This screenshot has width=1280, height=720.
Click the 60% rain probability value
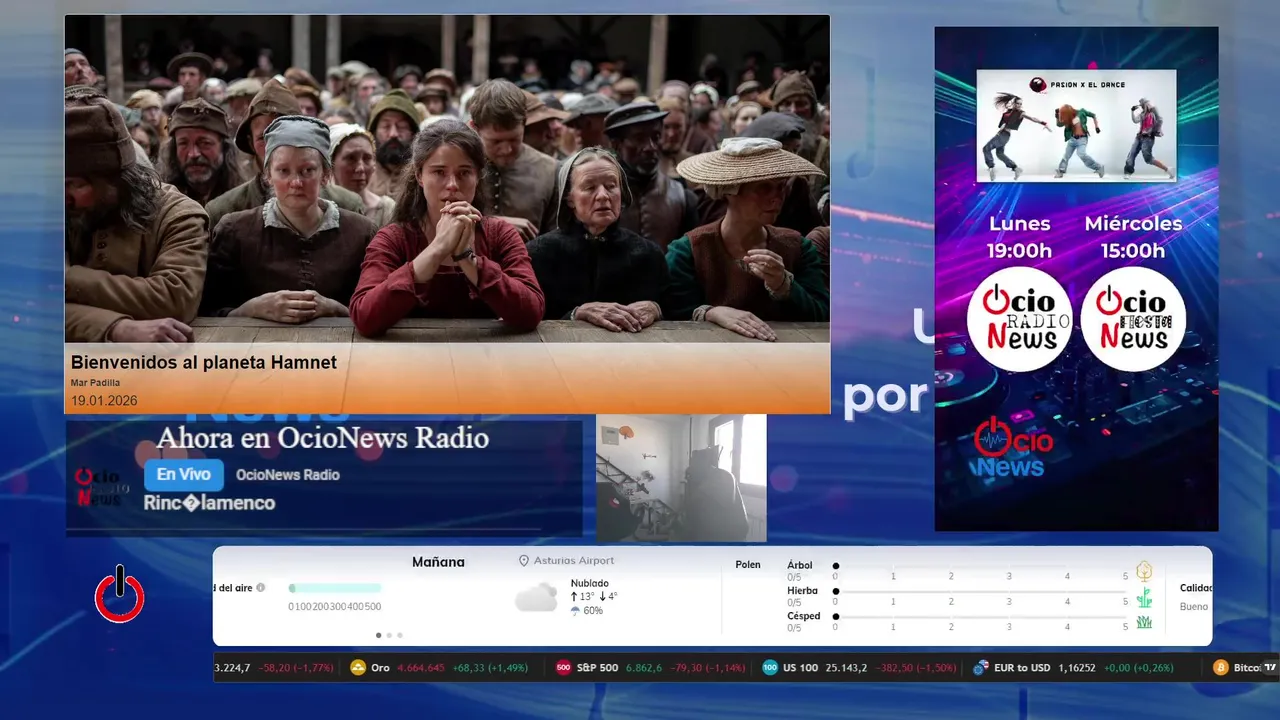pyautogui.click(x=593, y=610)
